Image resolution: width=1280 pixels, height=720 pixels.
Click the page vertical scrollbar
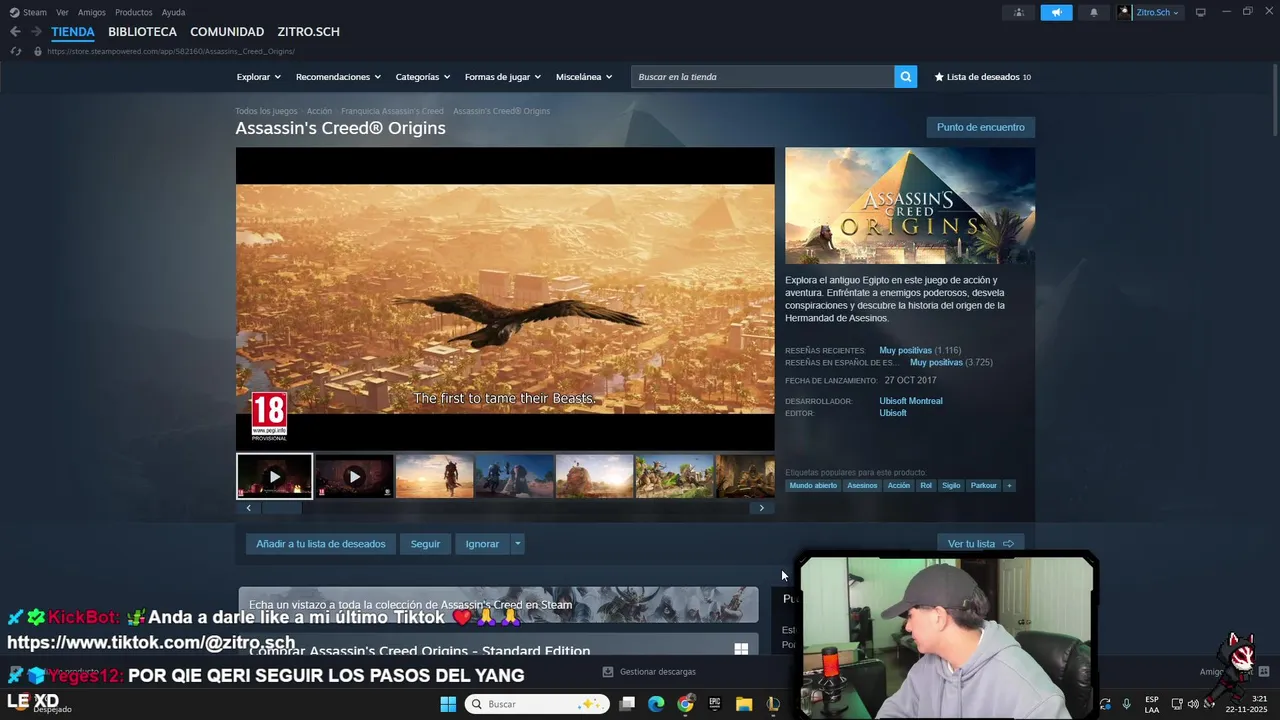tap(1274, 100)
